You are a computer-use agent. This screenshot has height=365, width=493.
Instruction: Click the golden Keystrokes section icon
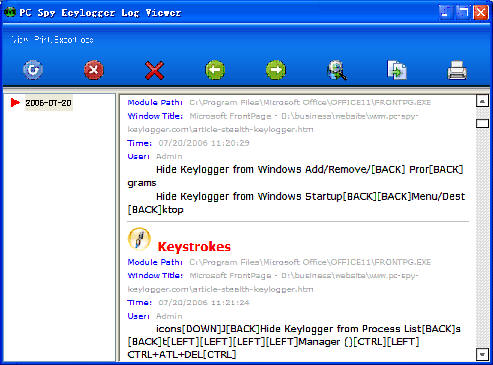coord(139,239)
